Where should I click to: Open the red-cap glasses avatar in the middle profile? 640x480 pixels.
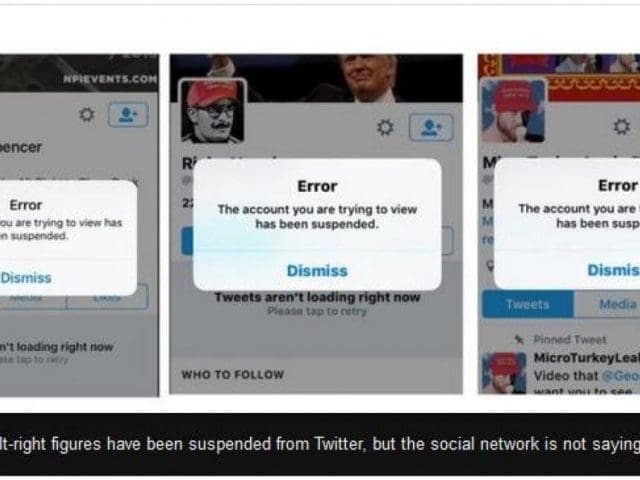pos(213,111)
